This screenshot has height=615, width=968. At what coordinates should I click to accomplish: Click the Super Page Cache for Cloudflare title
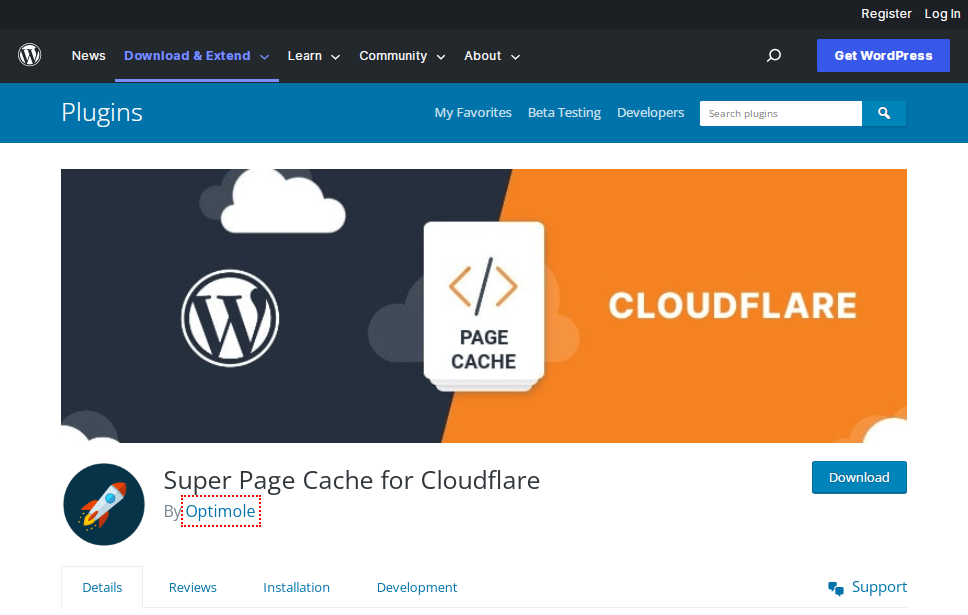point(352,480)
